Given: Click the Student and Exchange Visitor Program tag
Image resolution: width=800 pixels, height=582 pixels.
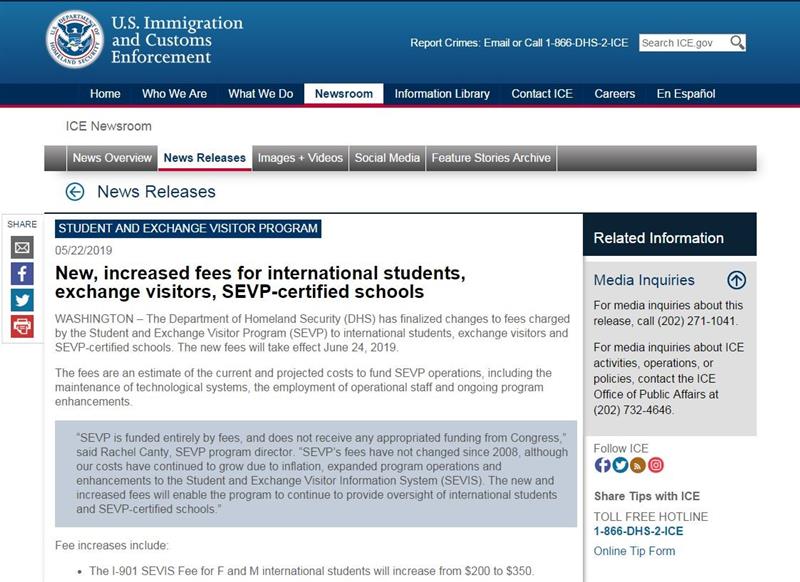Looking at the screenshot, I should point(188,228).
